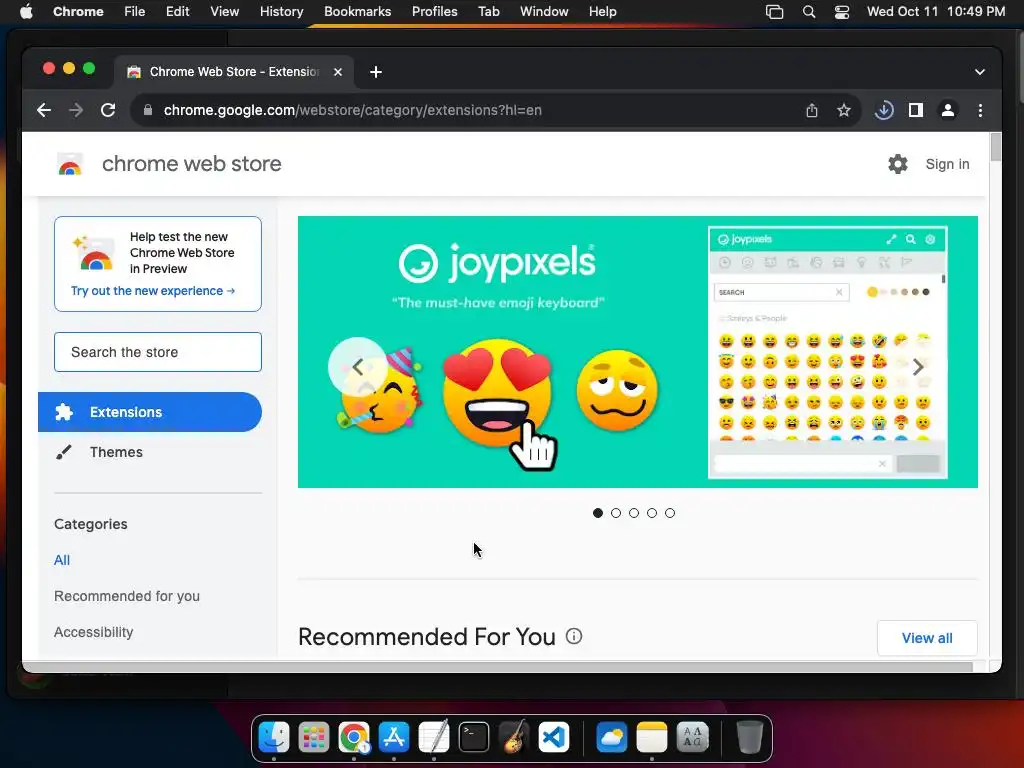Click Recommended For You info icon
This screenshot has width=1024, height=768.
[574, 636]
